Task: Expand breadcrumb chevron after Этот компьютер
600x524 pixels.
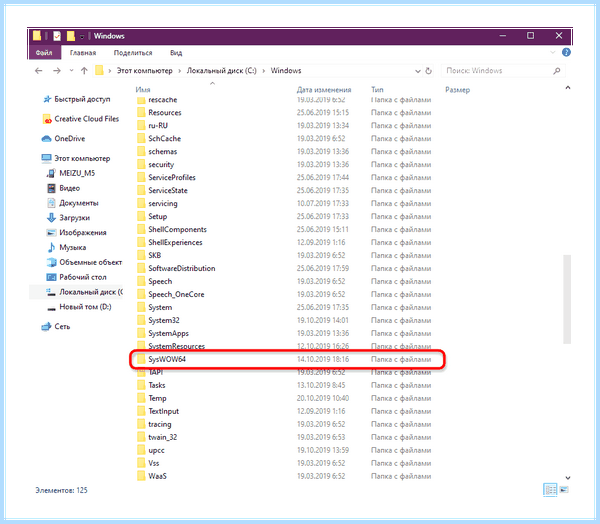Action: (180, 71)
